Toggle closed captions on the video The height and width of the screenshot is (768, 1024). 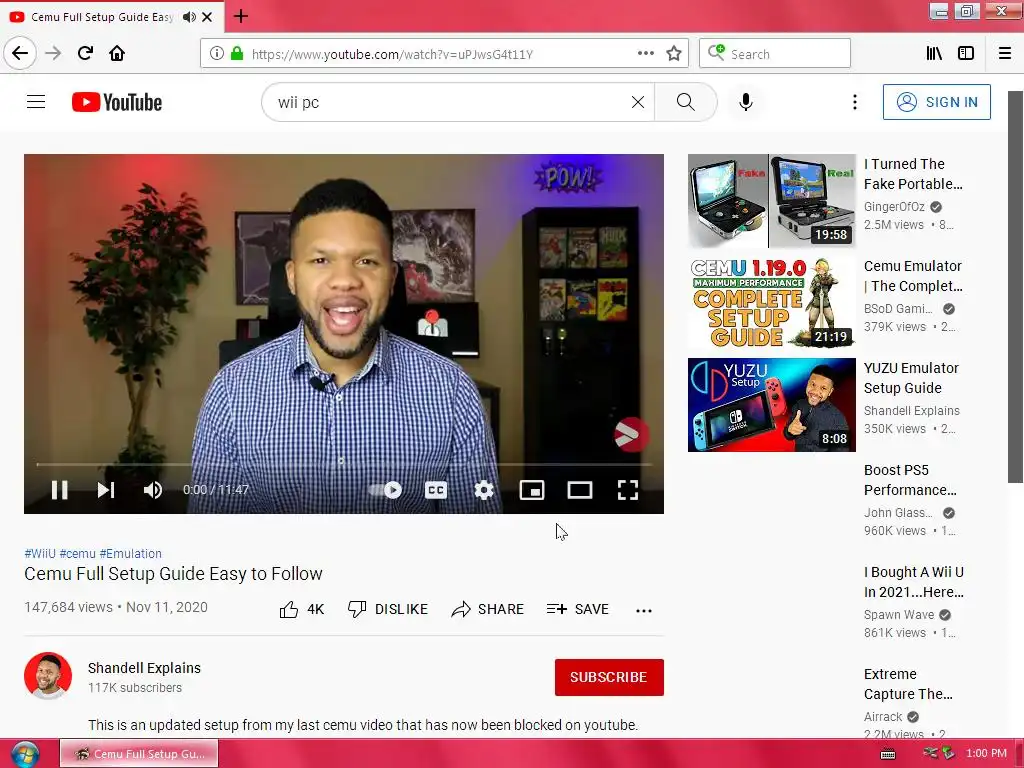tap(436, 490)
